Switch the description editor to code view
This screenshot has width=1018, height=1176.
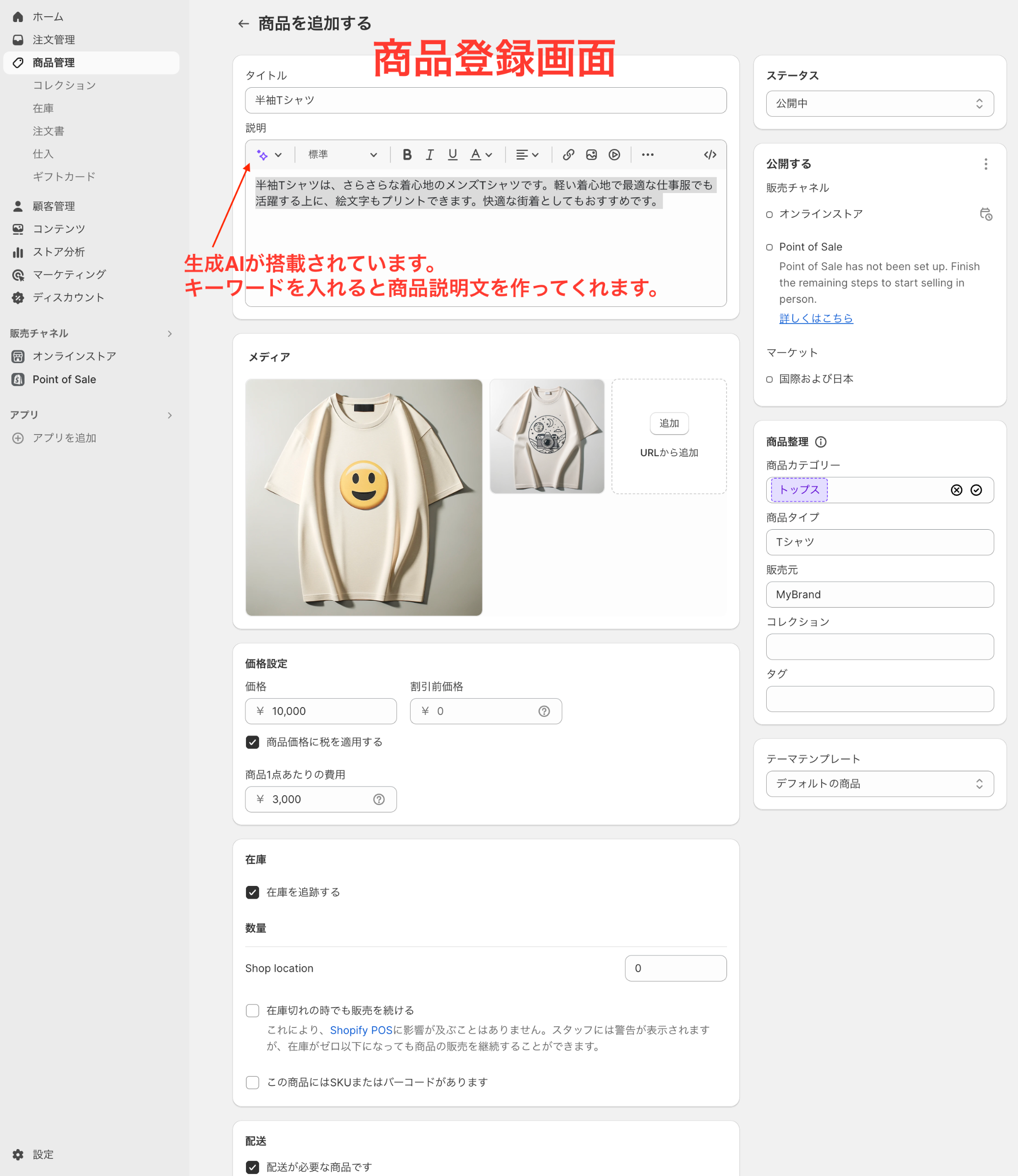[709, 154]
